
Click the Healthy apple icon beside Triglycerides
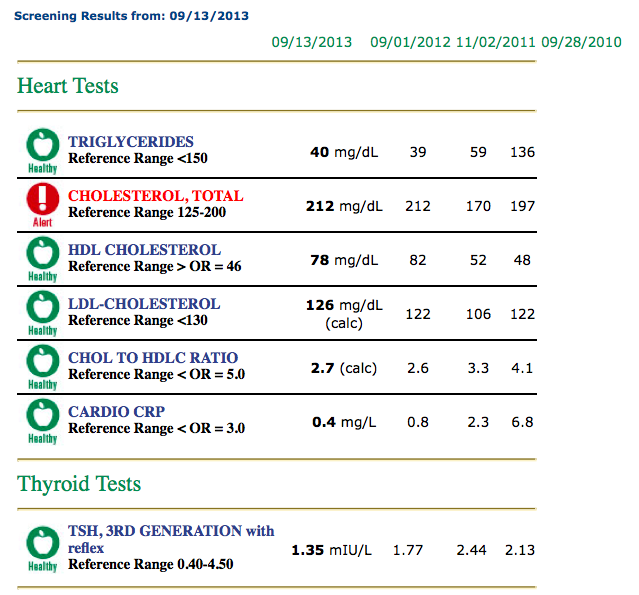coord(42,151)
